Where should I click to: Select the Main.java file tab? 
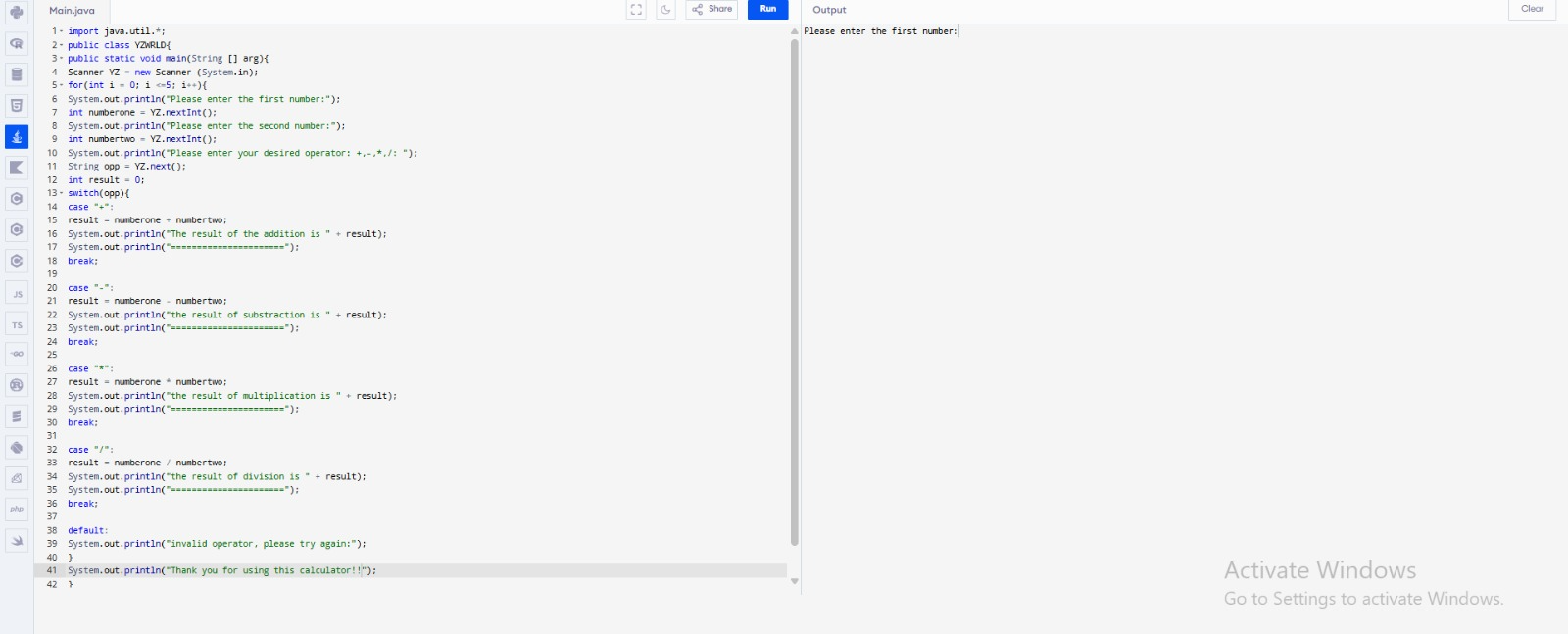pos(73,11)
